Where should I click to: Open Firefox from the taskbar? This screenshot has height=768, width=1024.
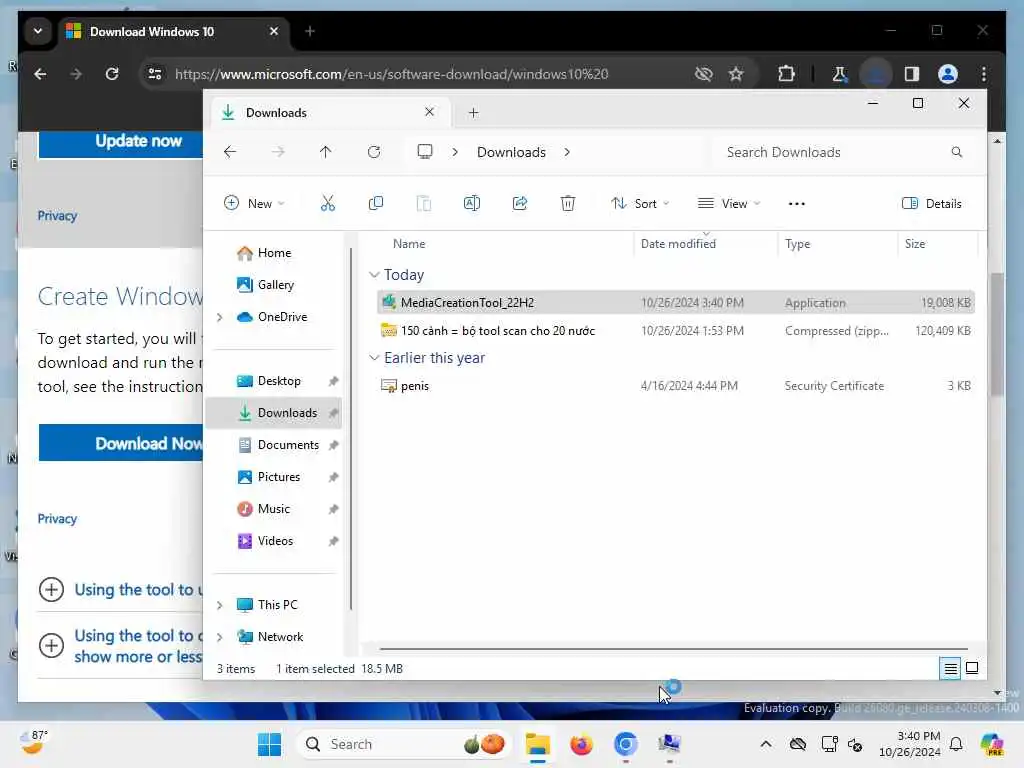pos(581,744)
